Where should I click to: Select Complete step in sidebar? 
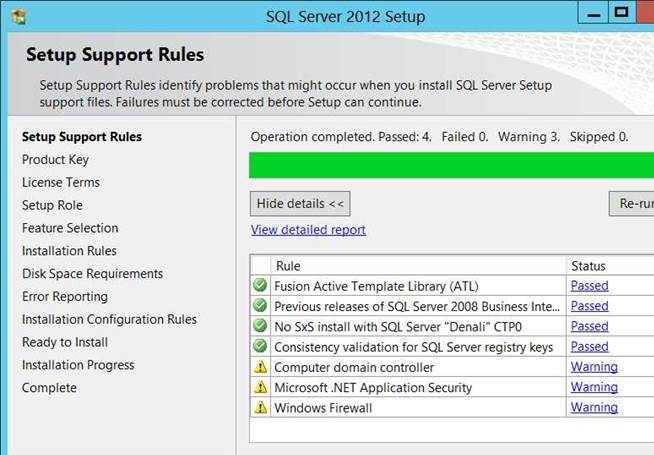pyautogui.click(x=49, y=388)
